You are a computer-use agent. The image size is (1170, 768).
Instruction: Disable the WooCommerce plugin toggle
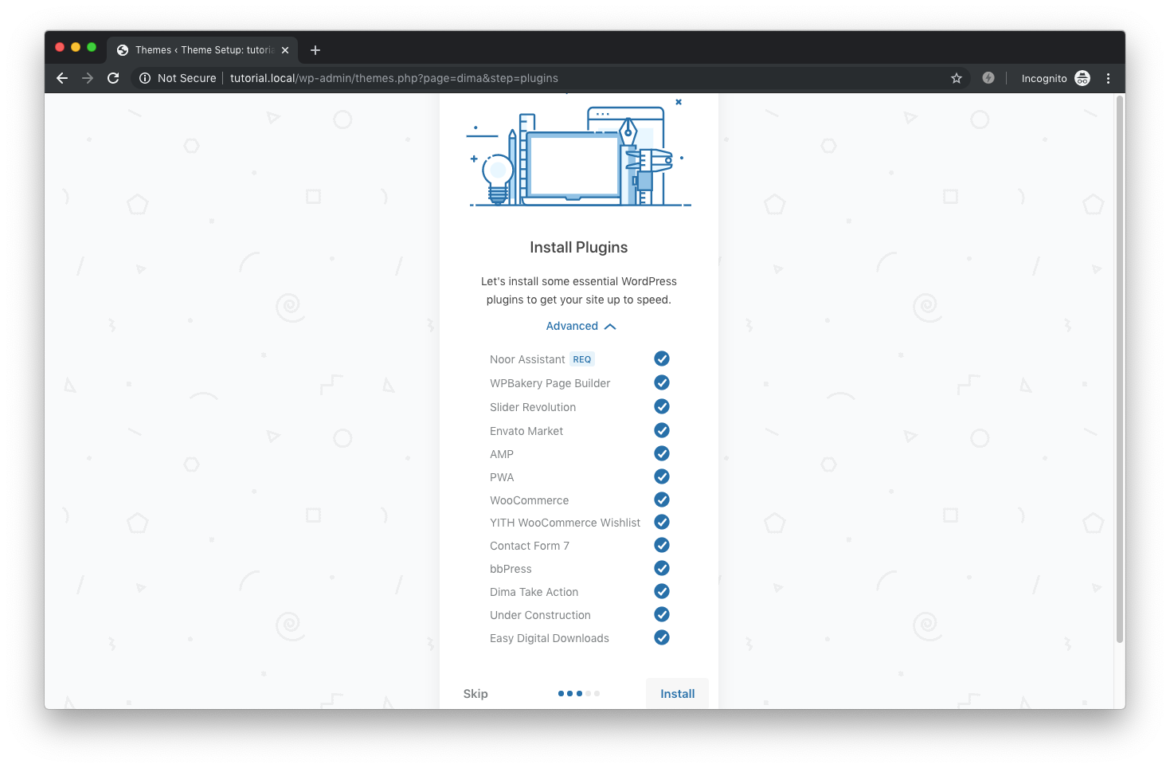click(x=661, y=499)
